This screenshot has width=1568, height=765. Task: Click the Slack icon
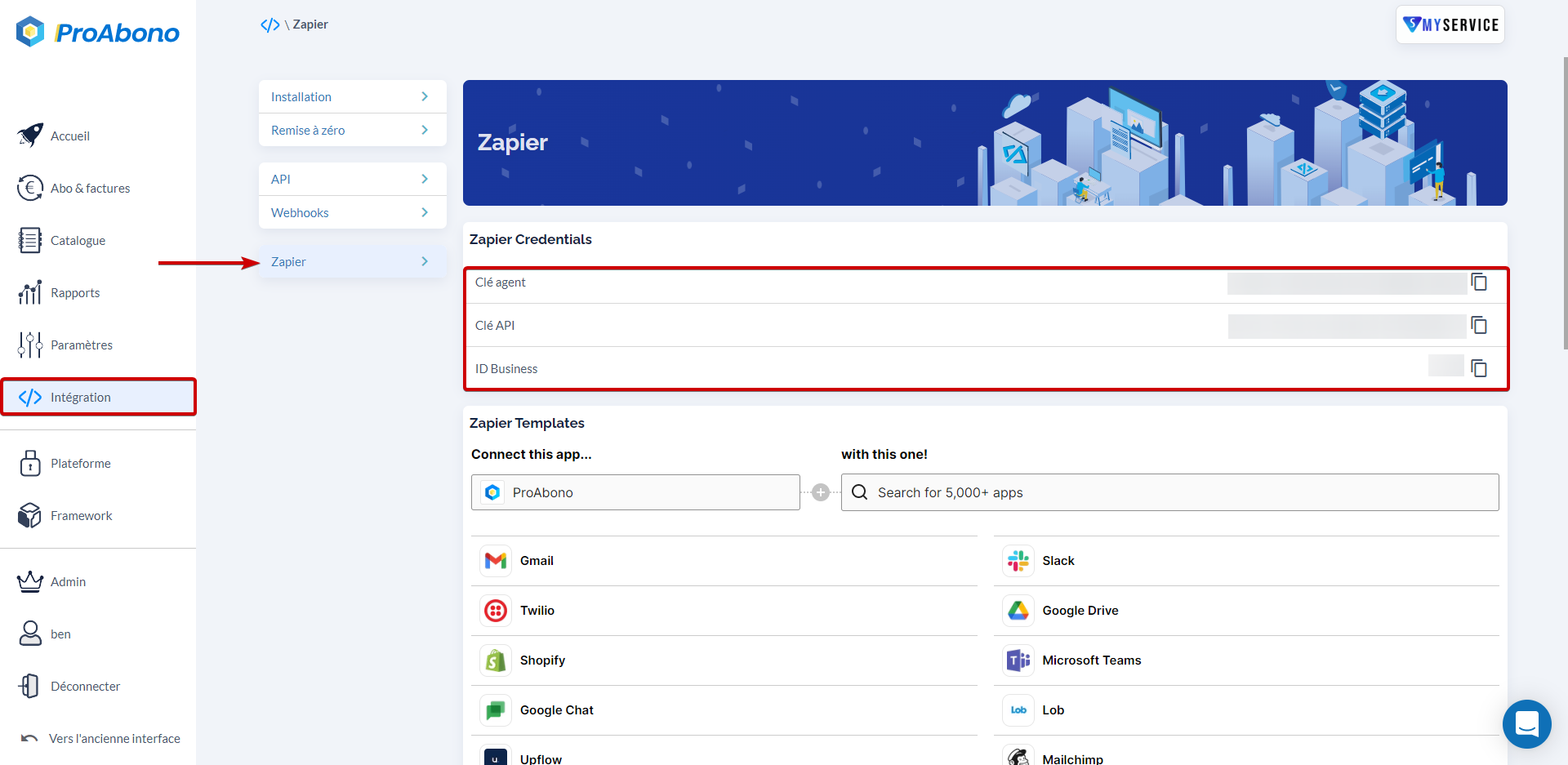coord(1018,561)
